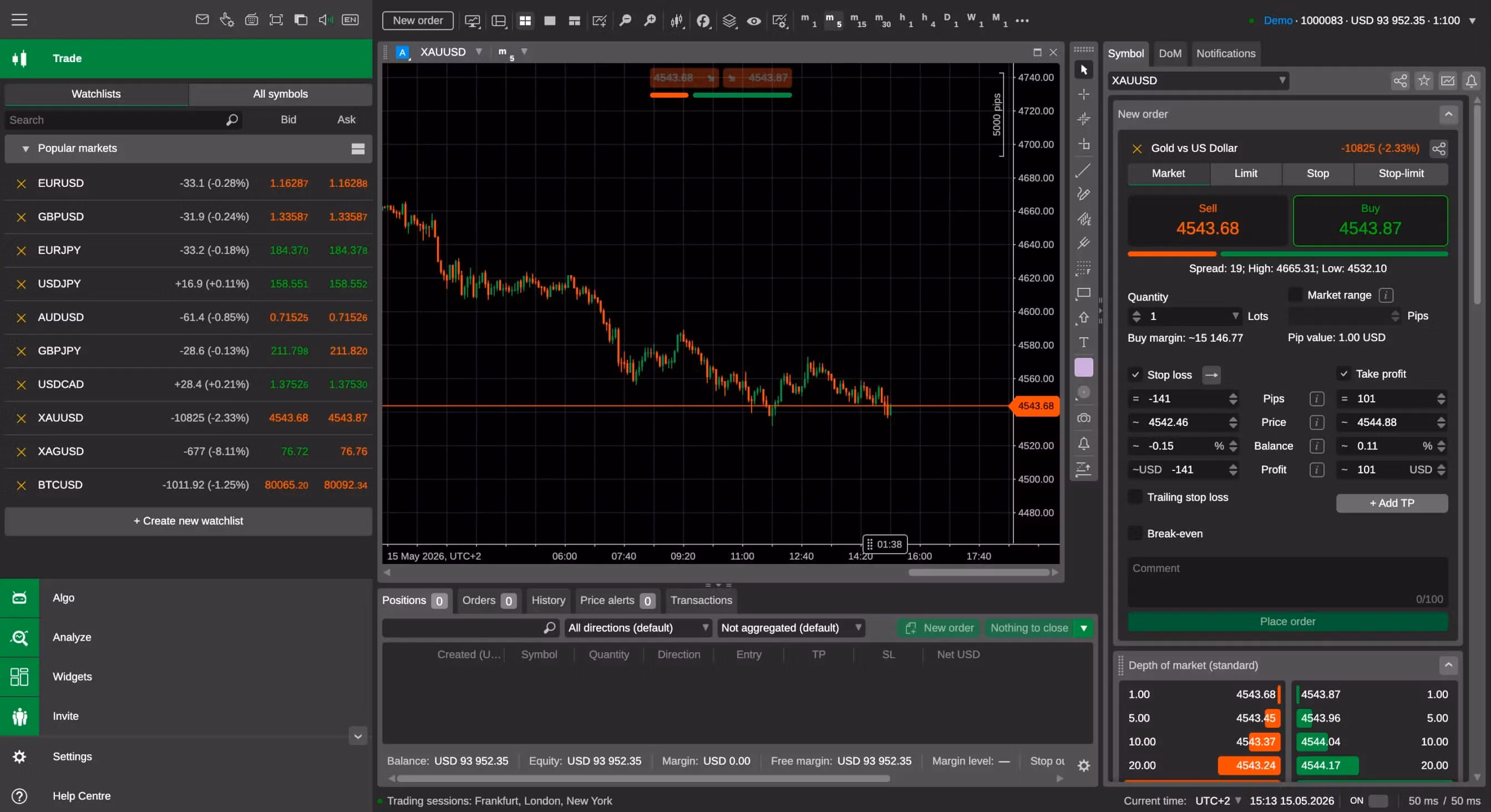Select the crosshair drawing tool
Viewport: 1491px width, 812px height.
pyautogui.click(x=1083, y=94)
